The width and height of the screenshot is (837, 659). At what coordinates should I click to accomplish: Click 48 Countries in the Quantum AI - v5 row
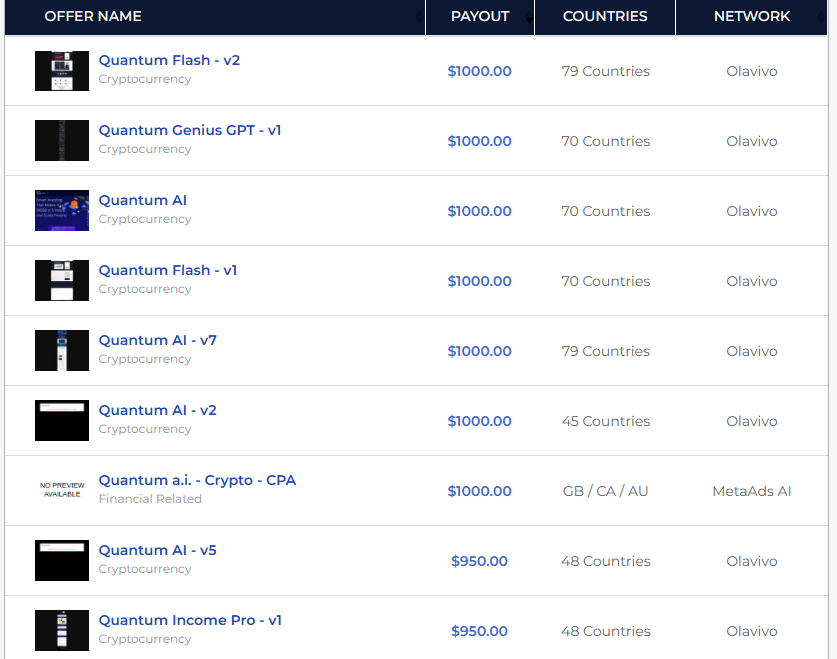tap(605, 561)
